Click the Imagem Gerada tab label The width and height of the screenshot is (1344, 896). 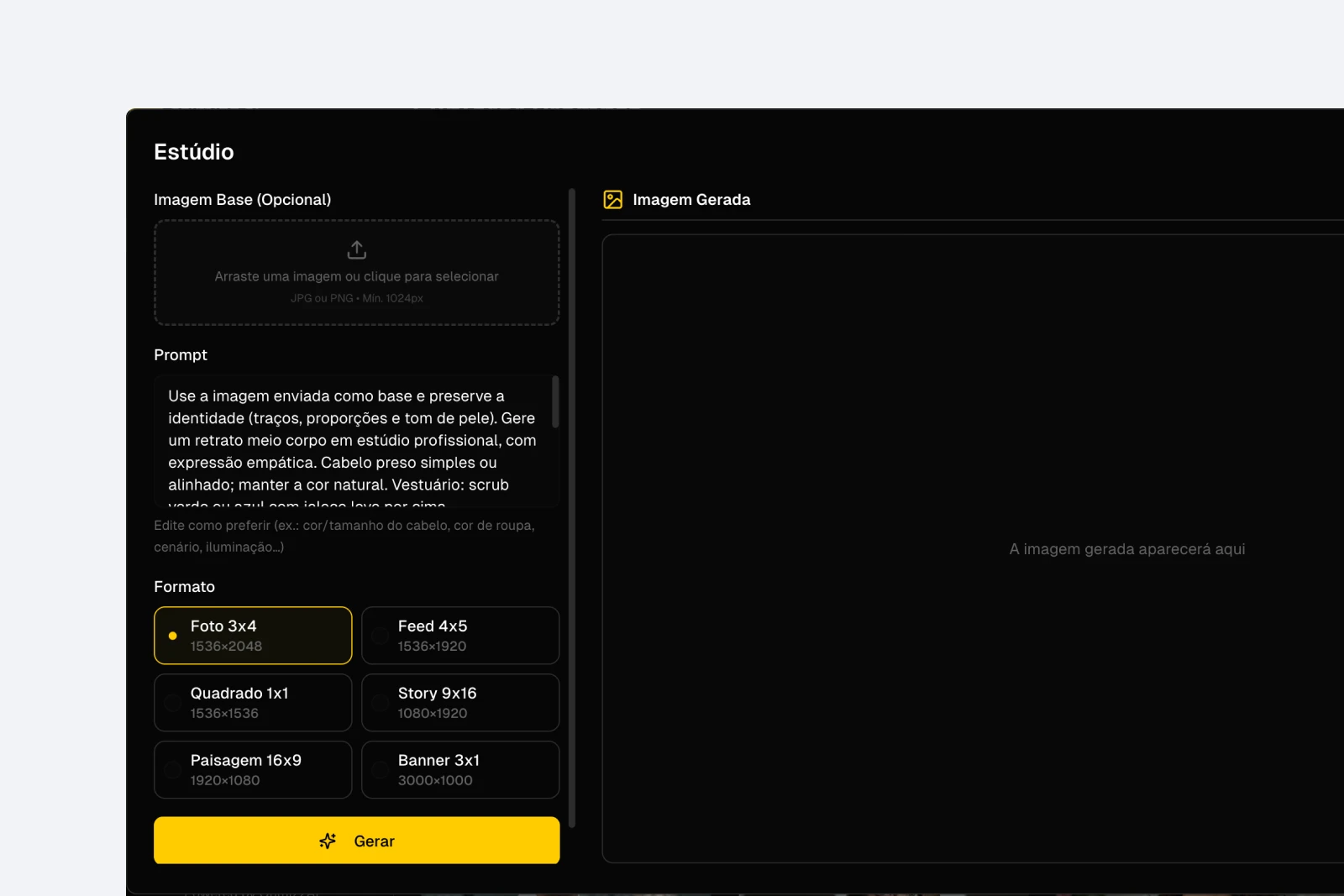[690, 200]
